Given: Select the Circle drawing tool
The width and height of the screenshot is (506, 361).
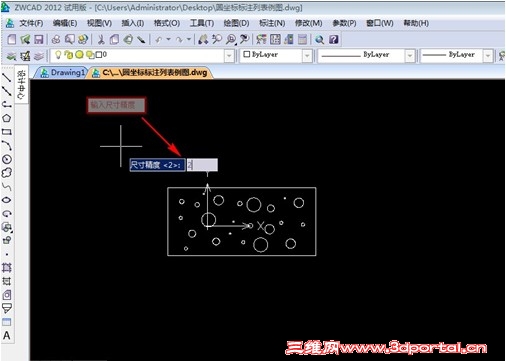Looking at the screenshot, I should coord(7,159).
